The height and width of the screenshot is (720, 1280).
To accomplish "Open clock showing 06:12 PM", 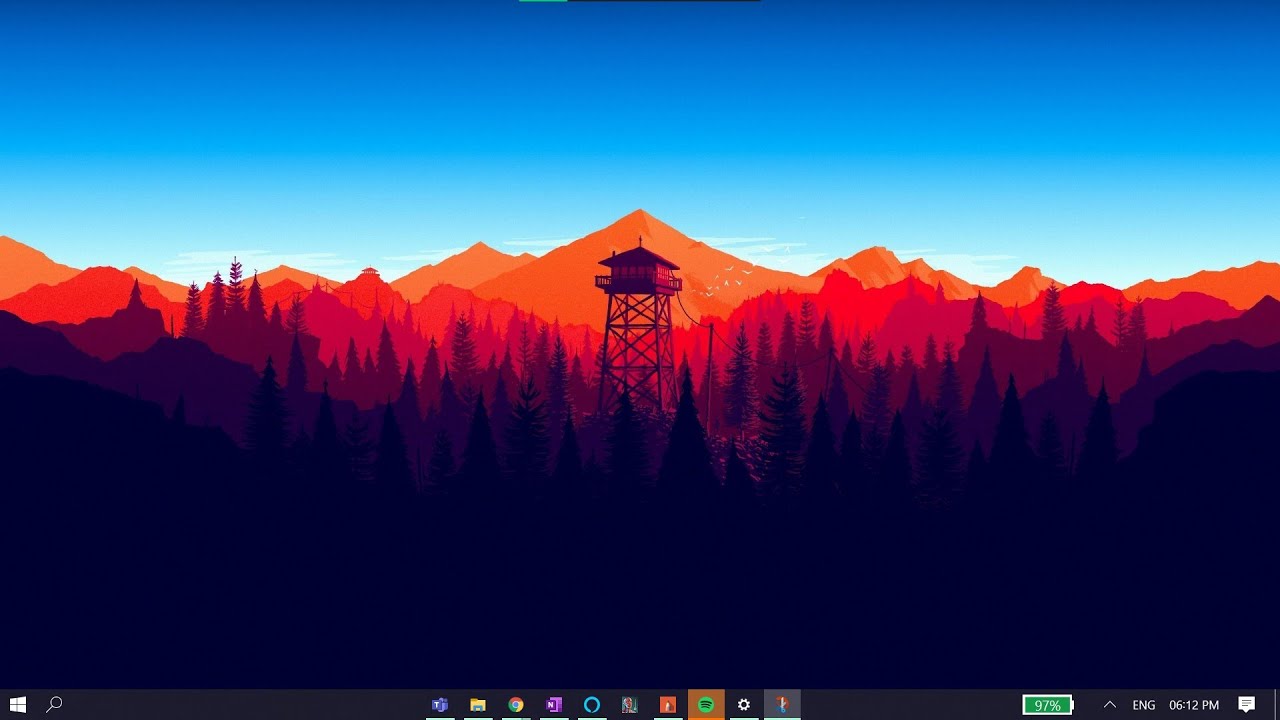I will 1194,705.
